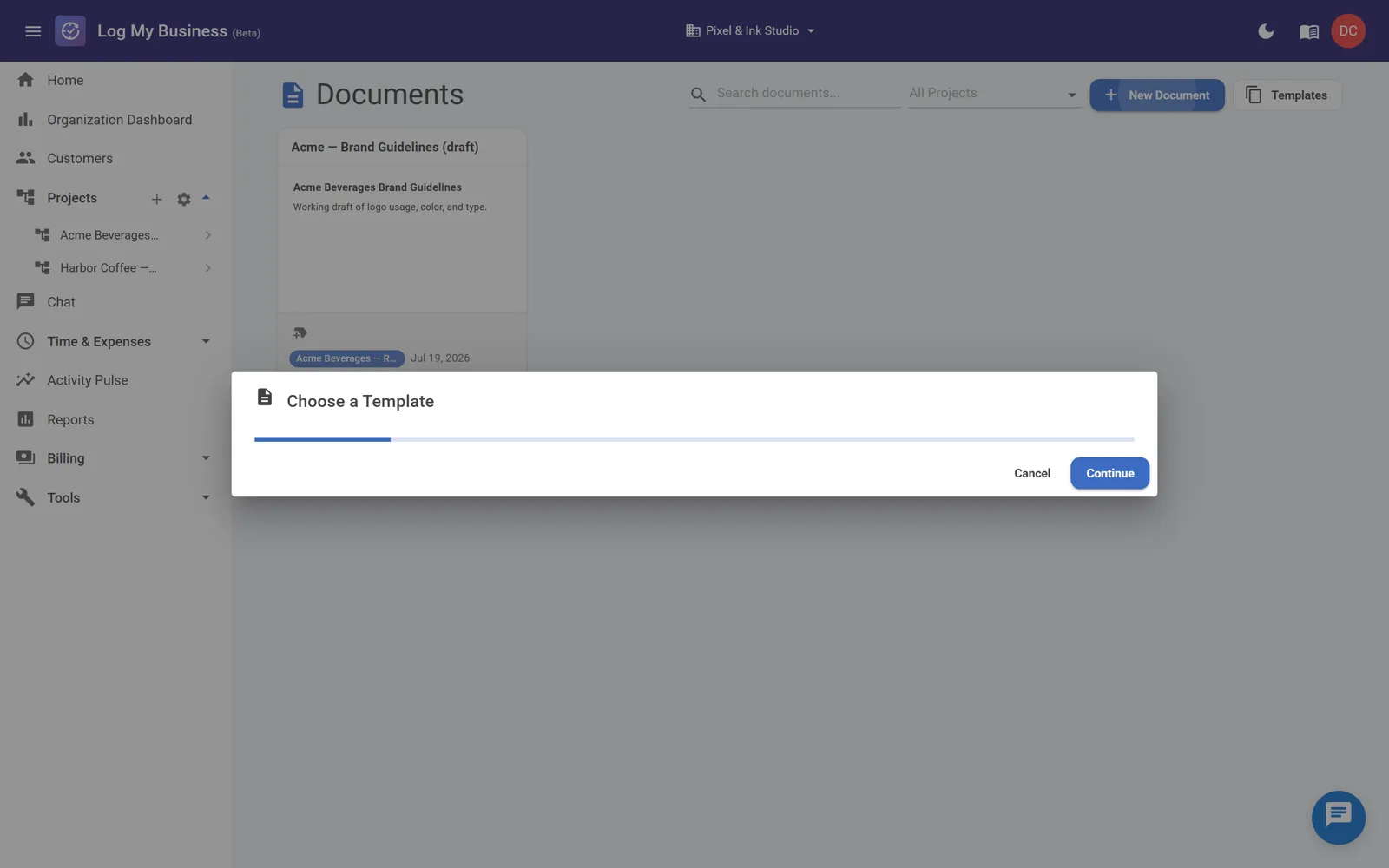
Task: Select the Acme Beverages project
Action: pos(109,235)
